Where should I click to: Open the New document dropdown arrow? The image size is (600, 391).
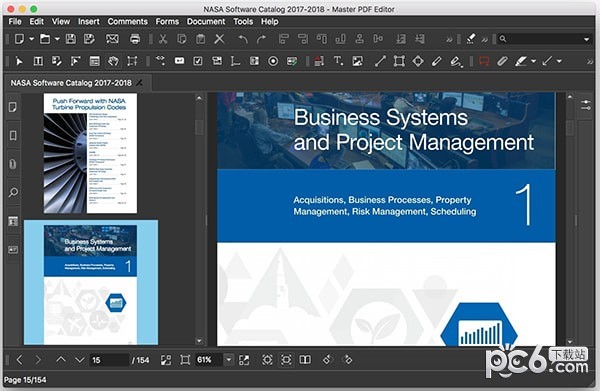[32, 39]
